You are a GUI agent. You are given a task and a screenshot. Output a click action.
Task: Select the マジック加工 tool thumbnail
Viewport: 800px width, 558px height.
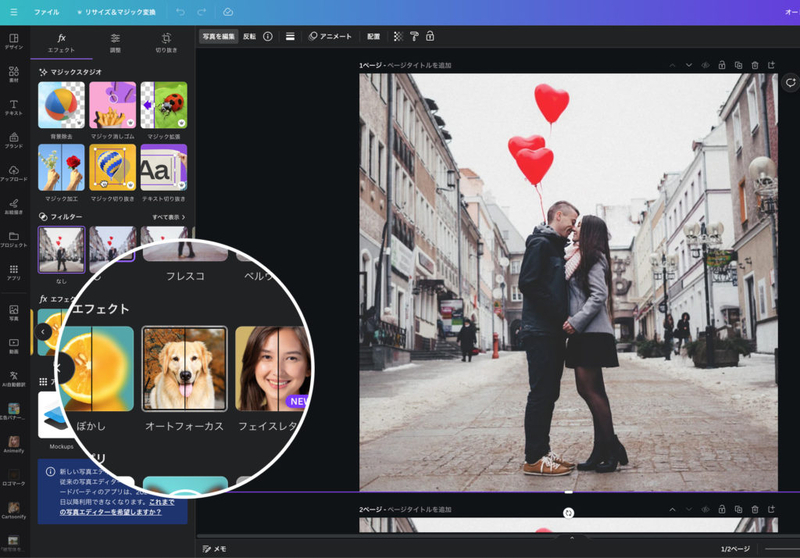pyautogui.click(x=61, y=167)
